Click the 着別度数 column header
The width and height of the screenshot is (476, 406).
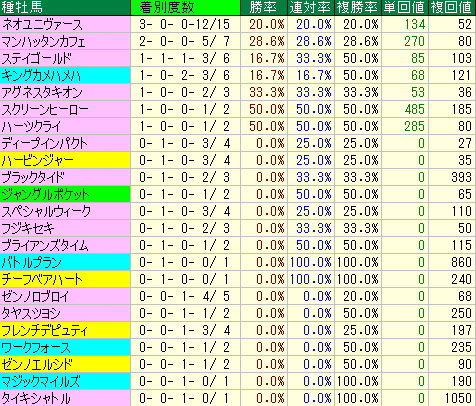click(185, 7)
